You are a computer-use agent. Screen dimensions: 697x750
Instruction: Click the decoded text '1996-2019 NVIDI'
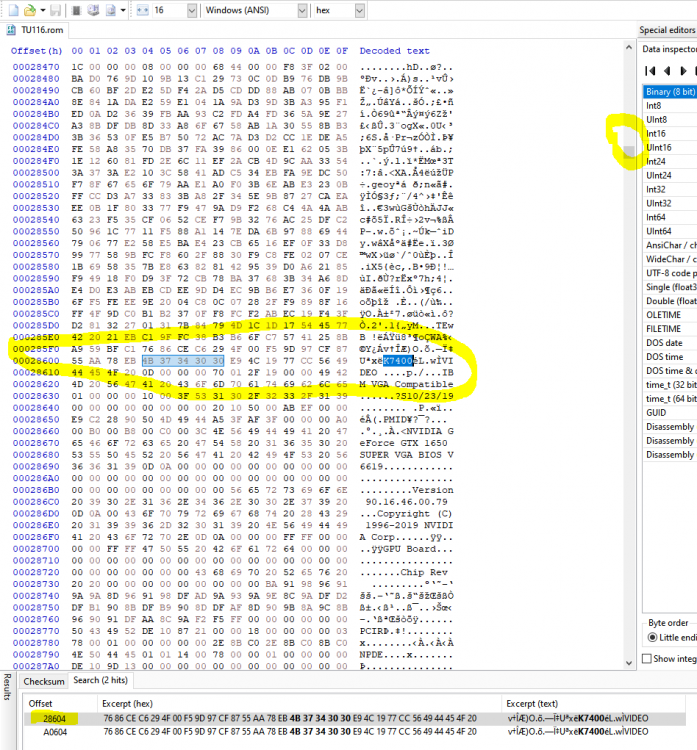coord(409,525)
